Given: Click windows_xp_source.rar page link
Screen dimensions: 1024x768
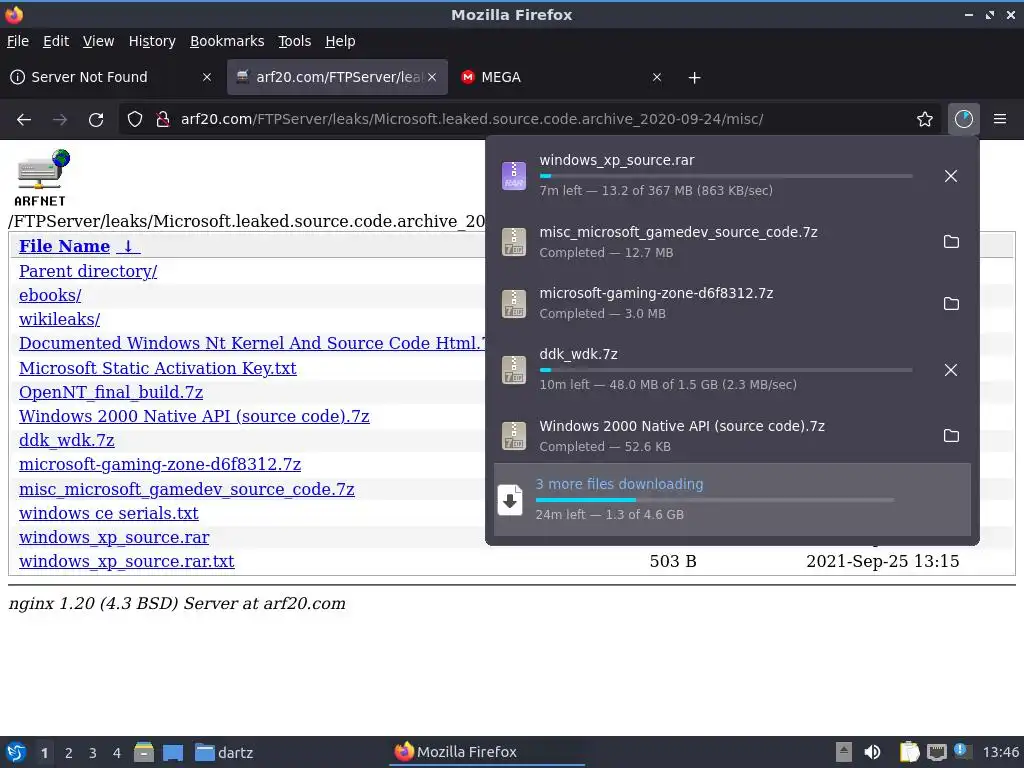Looking at the screenshot, I should (x=114, y=537).
